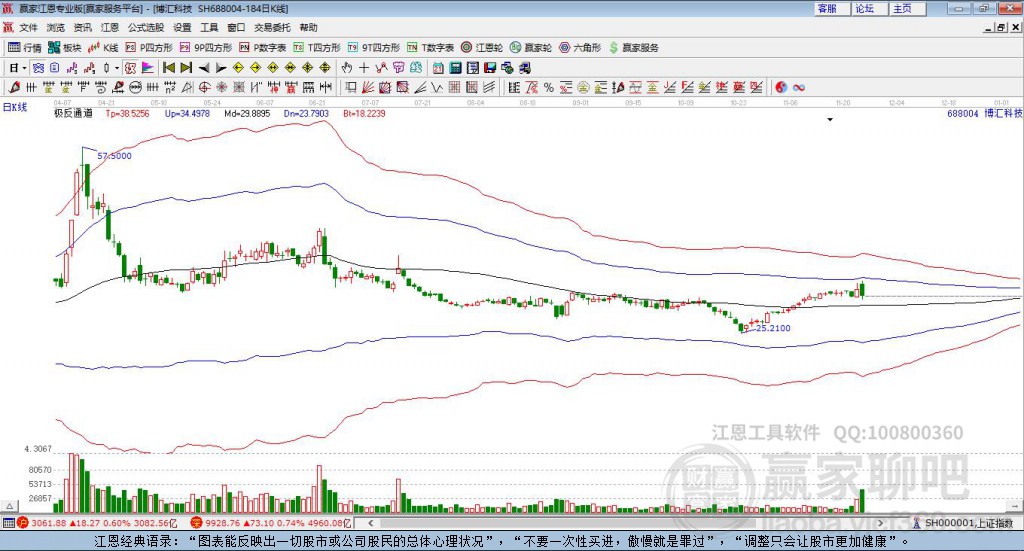Click the Md=29.8895 value
The width and height of the screenshot is (1024, 551).
pyautogui.click(x=247, y=113)
